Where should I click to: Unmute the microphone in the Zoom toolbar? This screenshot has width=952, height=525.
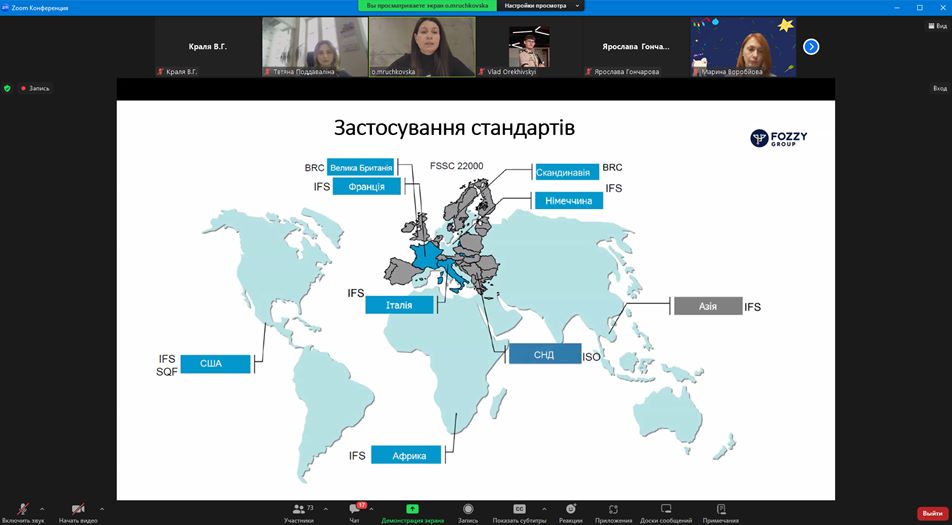tap(23, 509)
